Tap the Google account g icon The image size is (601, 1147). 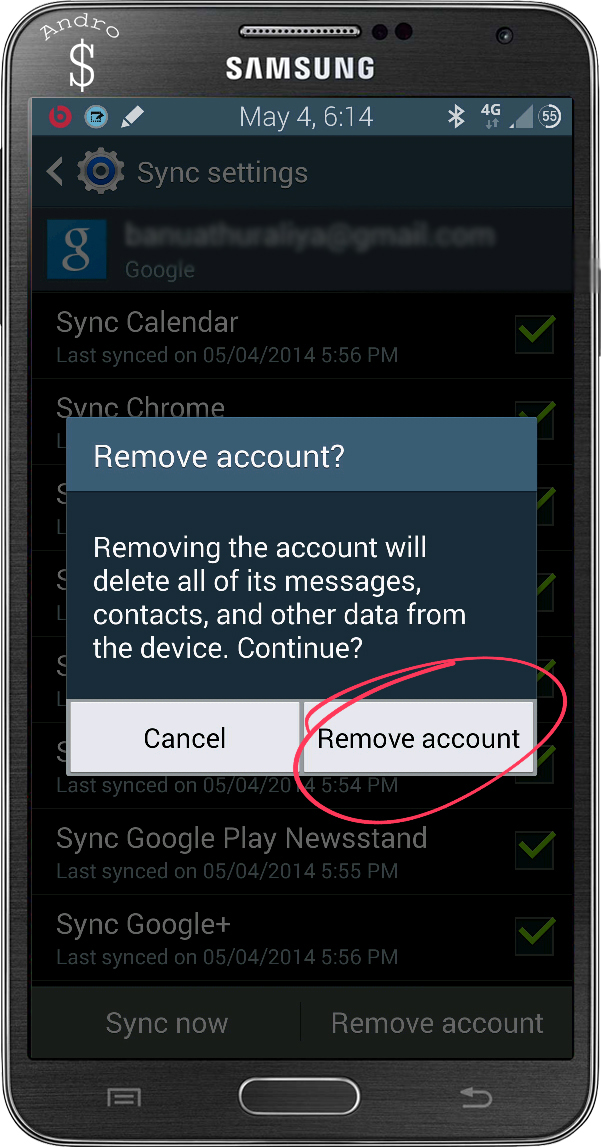pyautogui.click(x=77, y=249)
